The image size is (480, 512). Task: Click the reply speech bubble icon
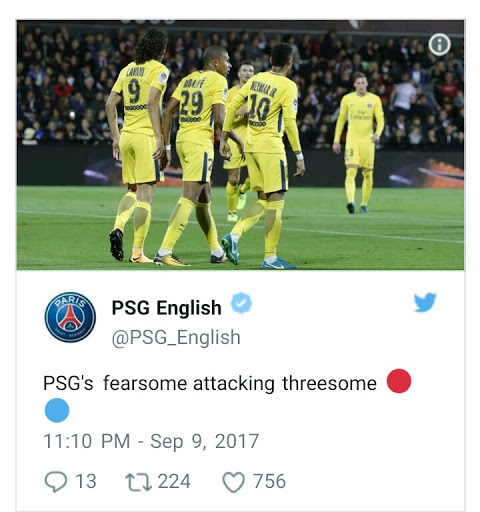tap(56, 482)
